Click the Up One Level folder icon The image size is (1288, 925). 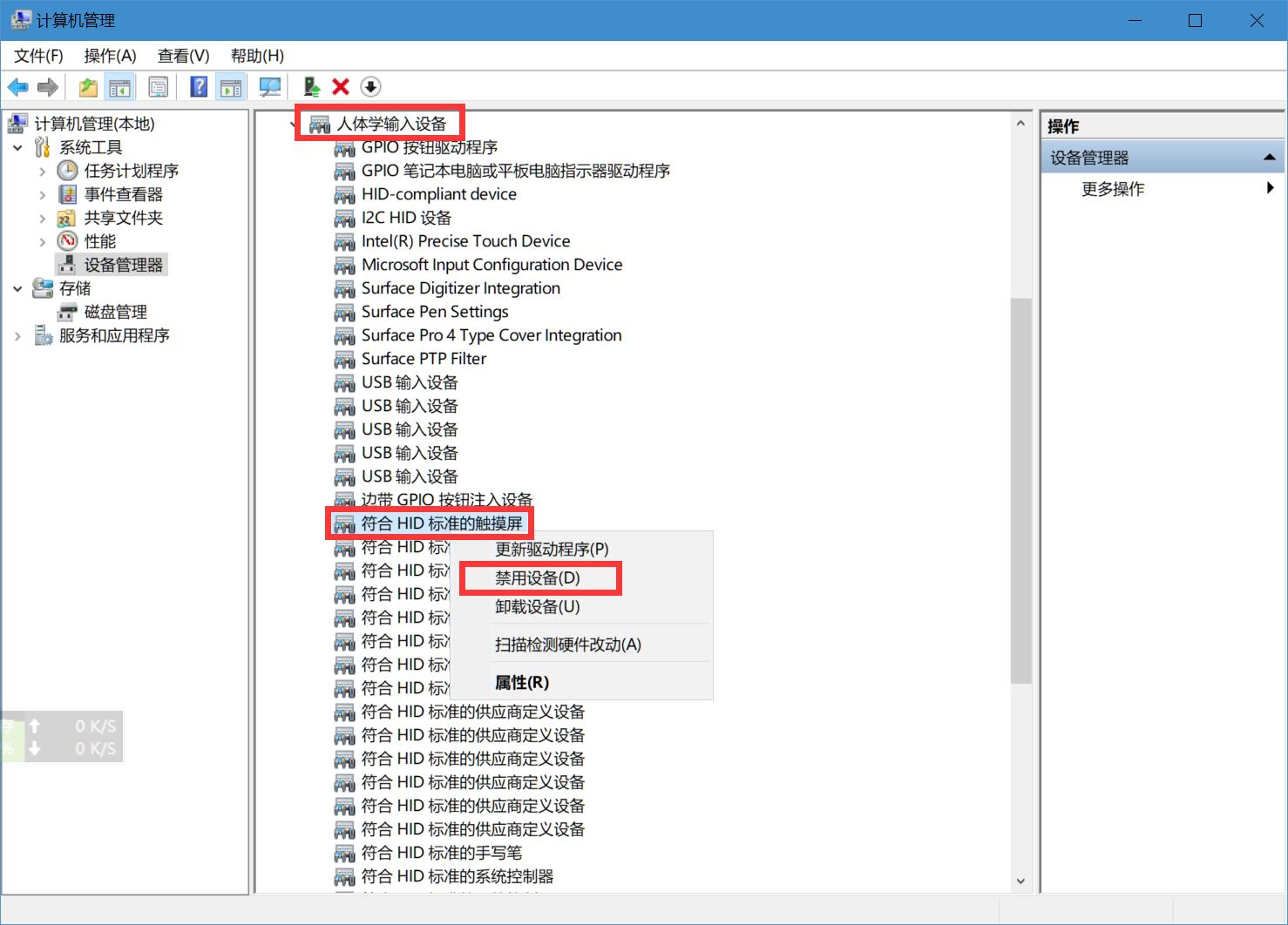tap(88, 87)
